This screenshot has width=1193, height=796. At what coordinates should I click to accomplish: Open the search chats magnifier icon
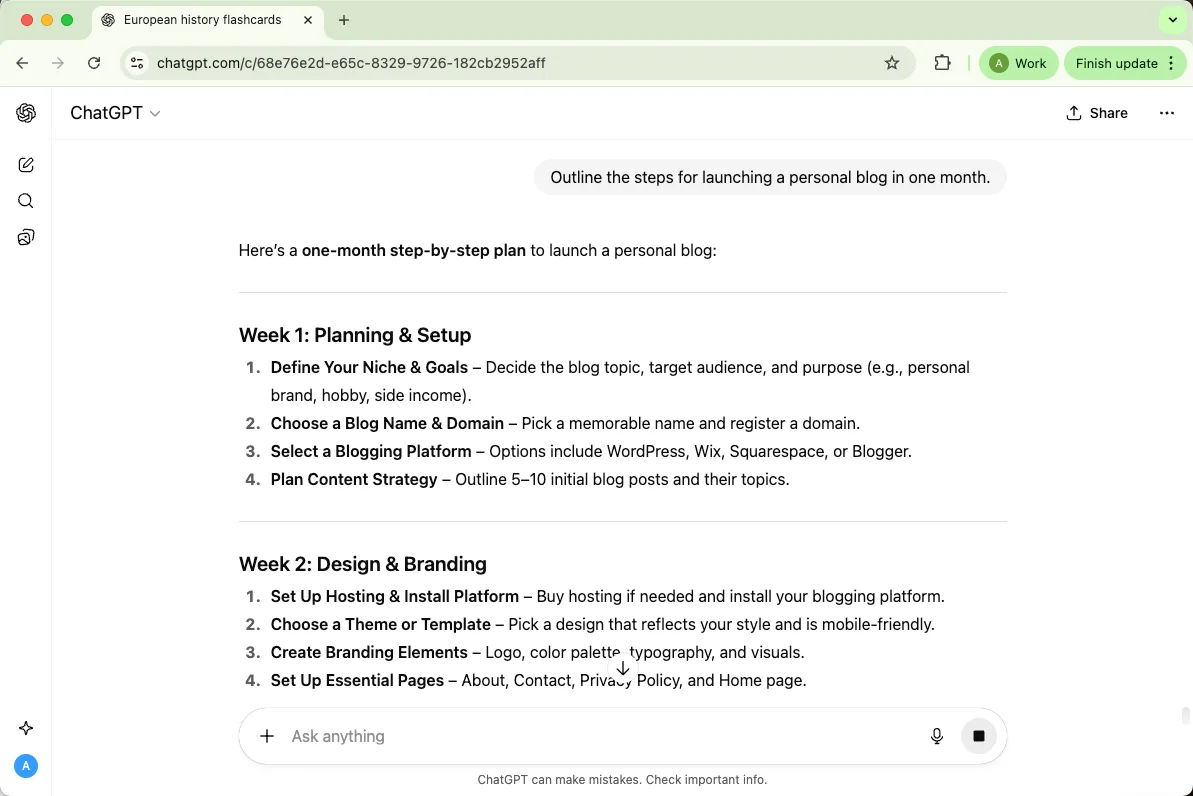coord(26,201)
